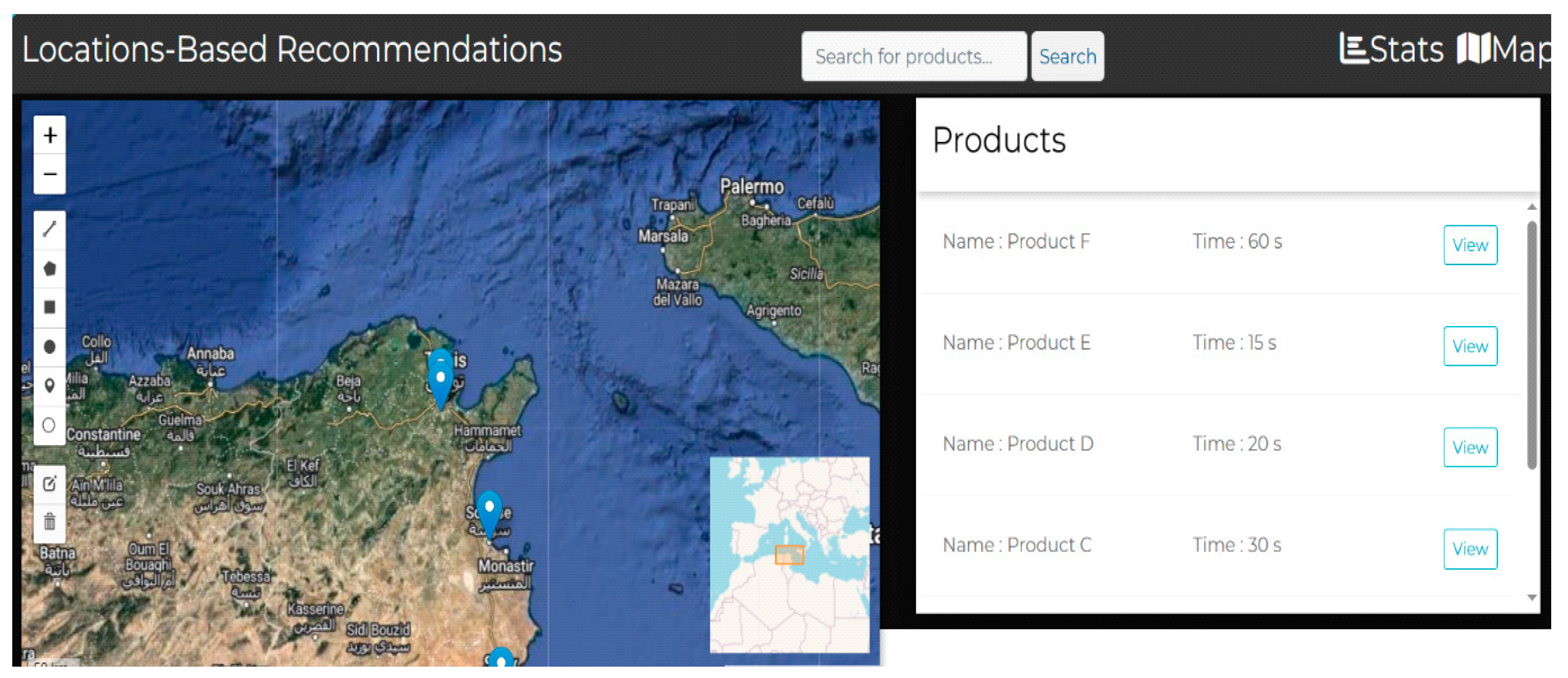The height and width of the screenshot is (678, 1568).
Task: Click the overview minimap thumbnail
Action: click(x=789, y=554)
